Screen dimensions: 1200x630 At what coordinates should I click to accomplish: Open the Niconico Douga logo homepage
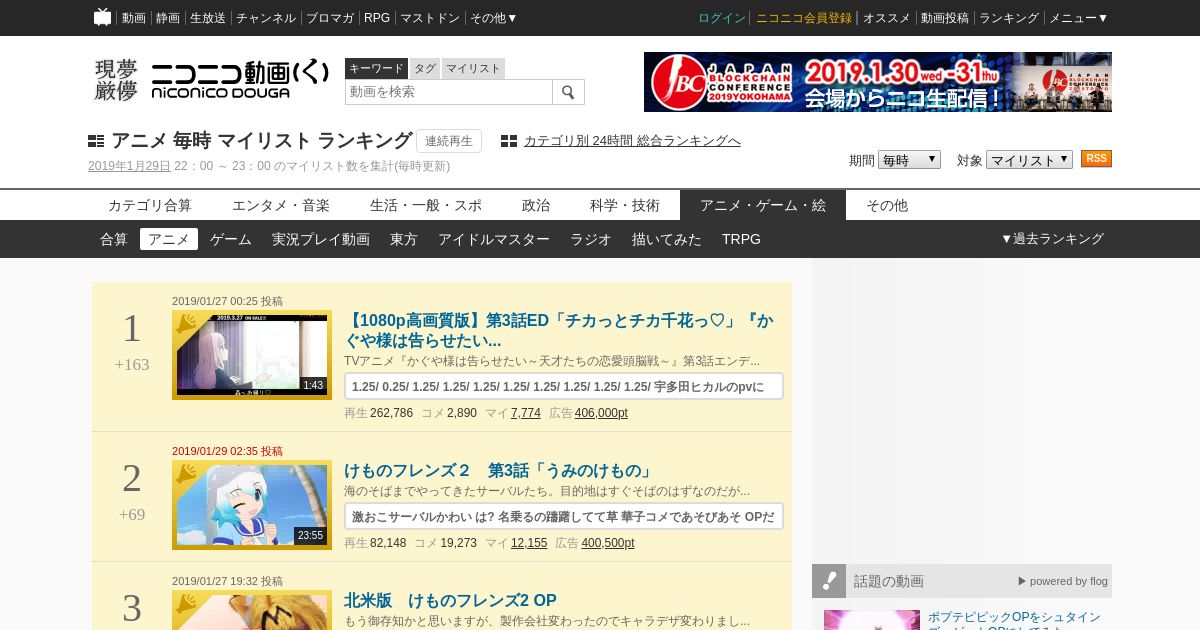(240, 80)
